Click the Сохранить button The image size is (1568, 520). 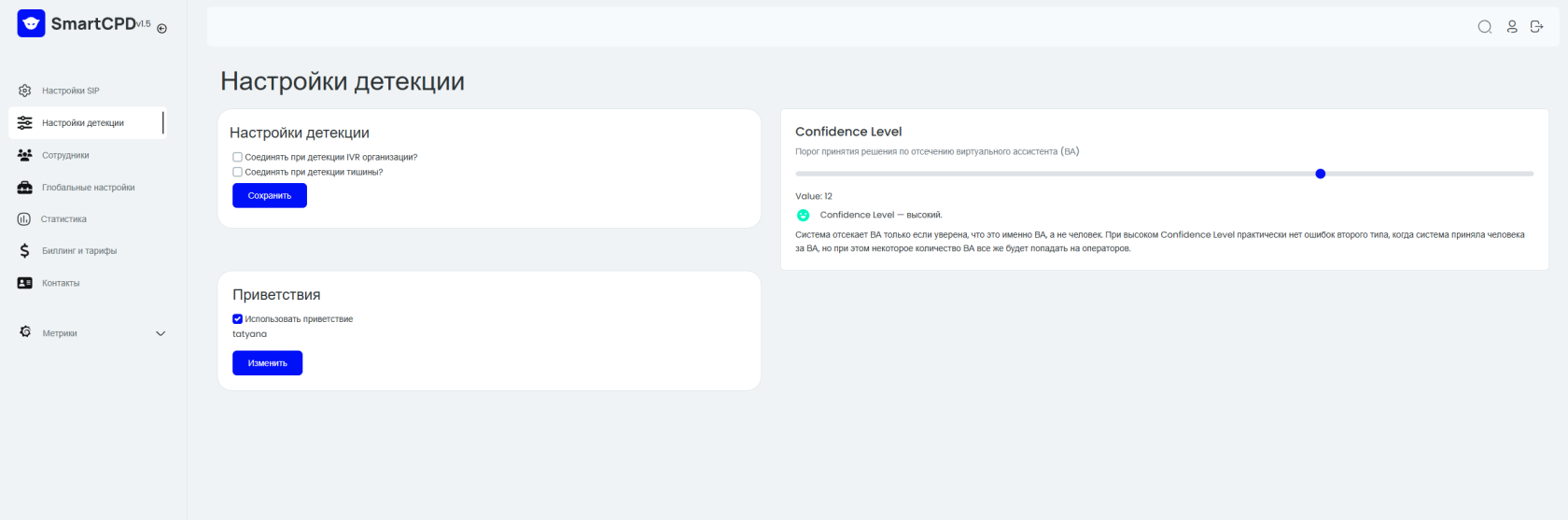270,196
